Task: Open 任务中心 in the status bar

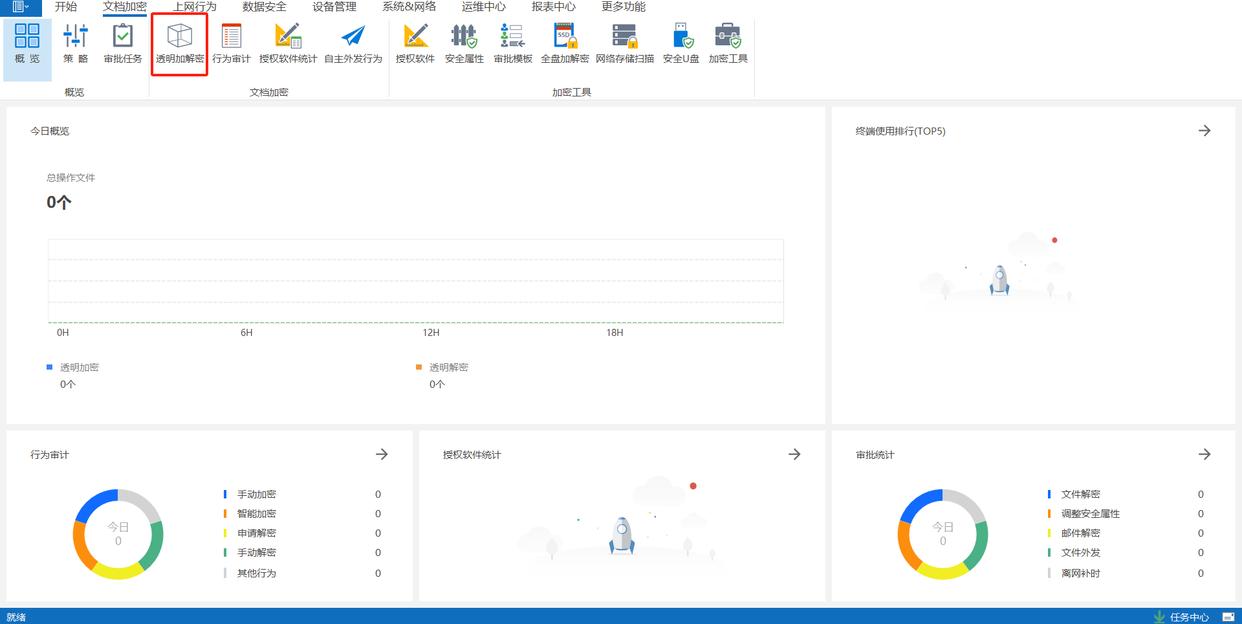Action: 1181,617
